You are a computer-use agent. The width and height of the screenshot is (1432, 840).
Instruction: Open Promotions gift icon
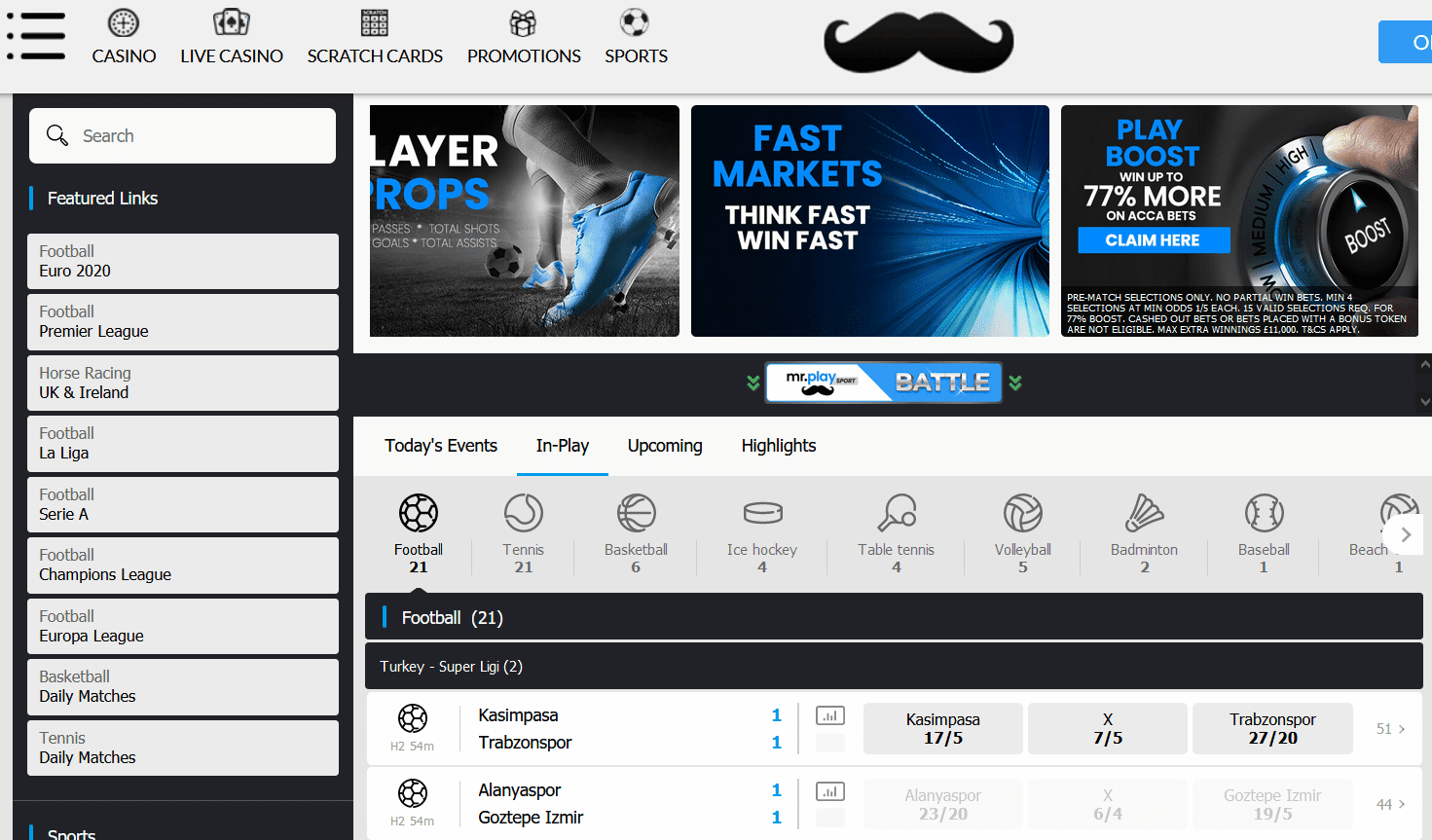(524, 23)
